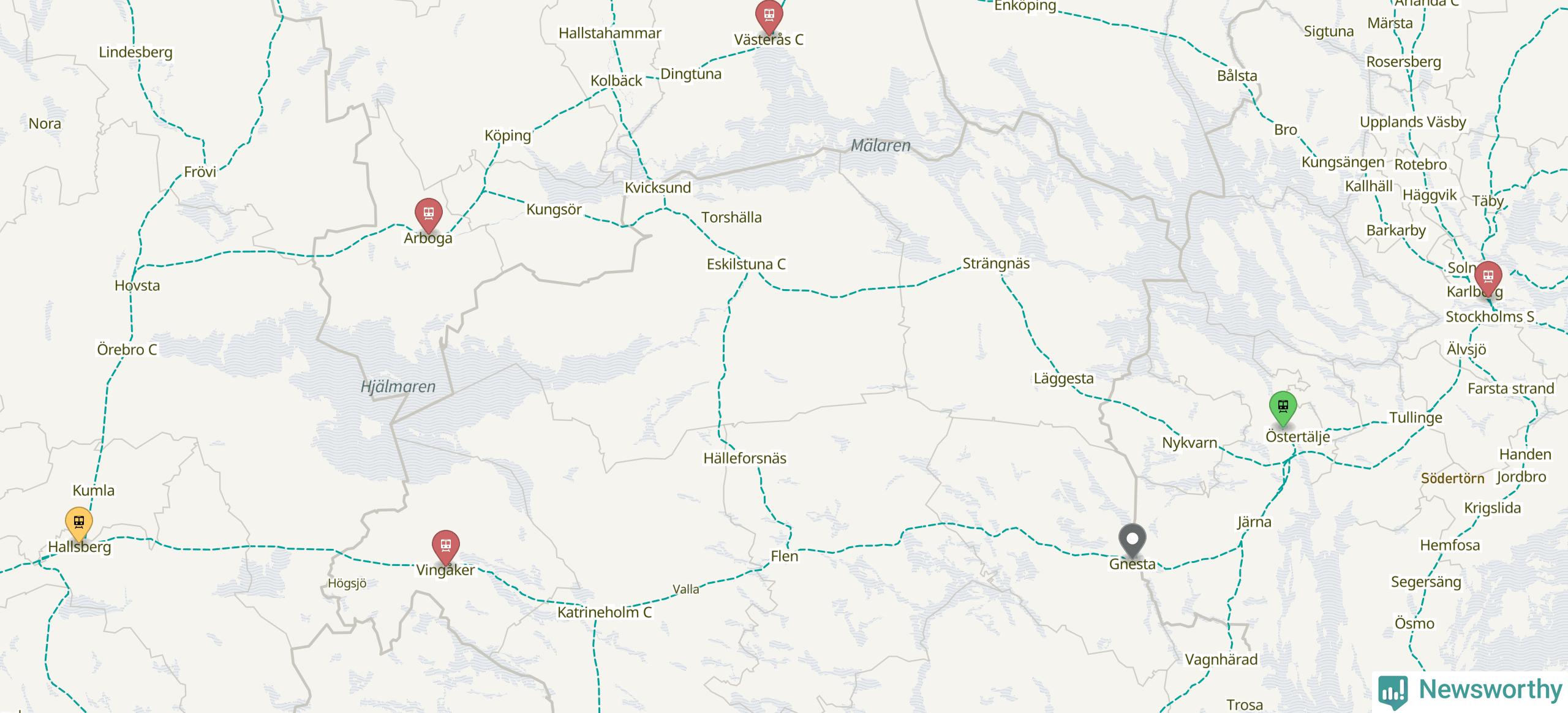Click the Eskilstuna C station label
The height and width of the screenshot is (713, 1568).
click(746, 265)
